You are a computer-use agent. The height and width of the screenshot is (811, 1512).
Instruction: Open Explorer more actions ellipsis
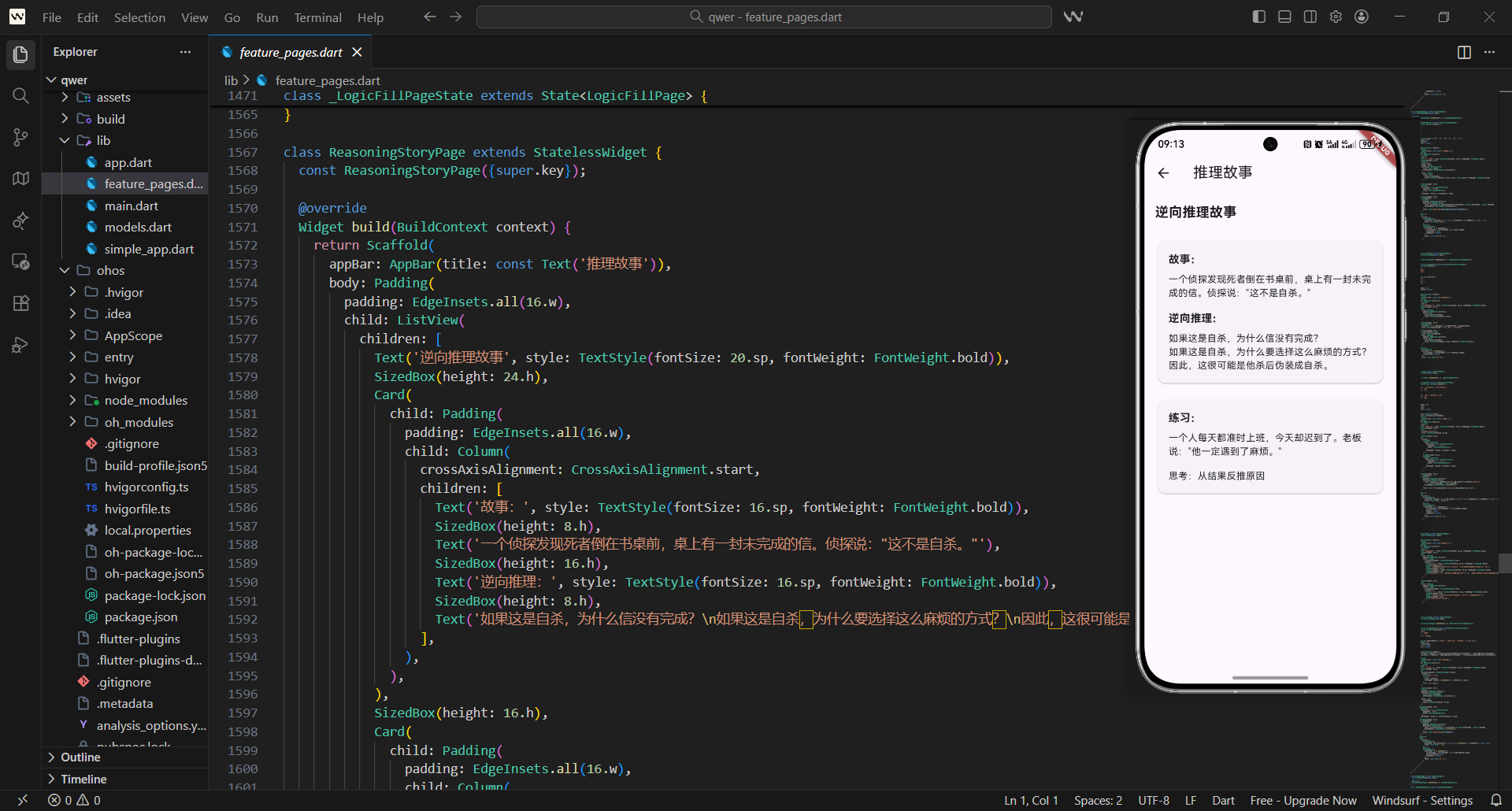185,52
